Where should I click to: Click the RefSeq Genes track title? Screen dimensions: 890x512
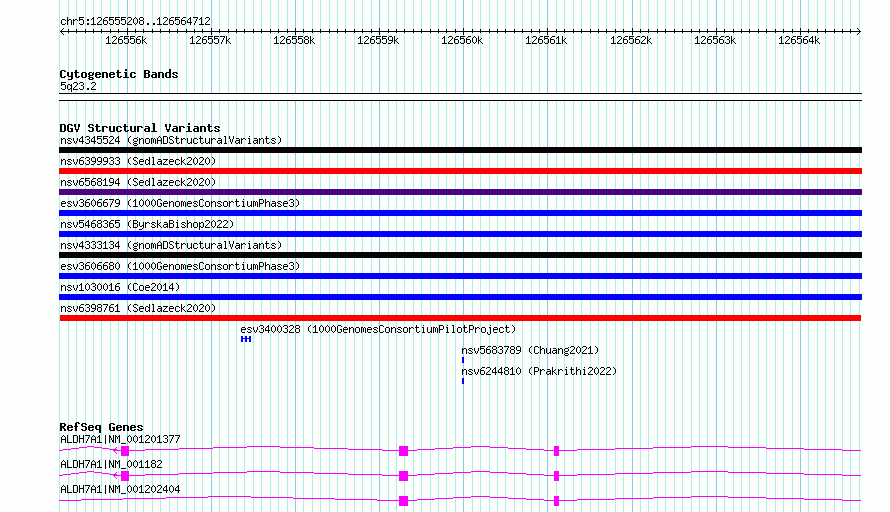pos(101,427)
